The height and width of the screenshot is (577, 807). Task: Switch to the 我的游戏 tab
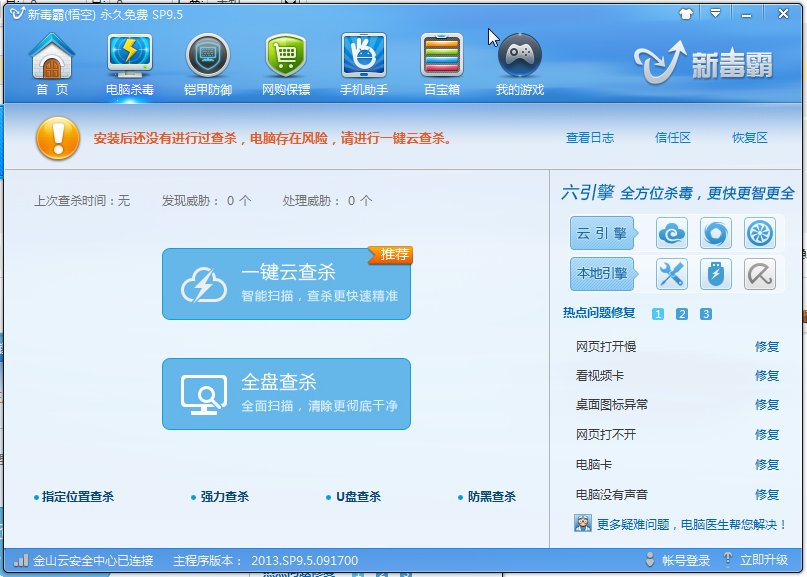(520, 64)
